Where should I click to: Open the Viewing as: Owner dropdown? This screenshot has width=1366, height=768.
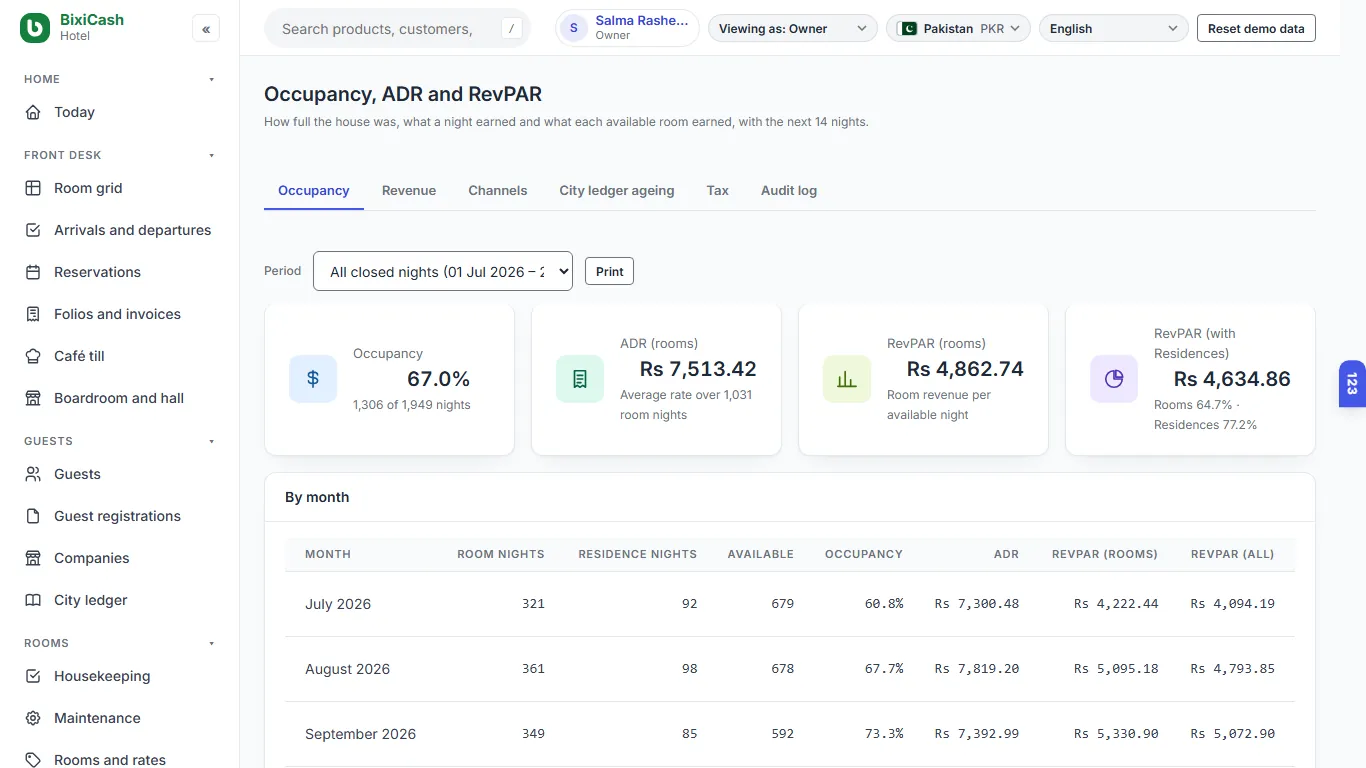pyautogui.click(x=793, y=29)
